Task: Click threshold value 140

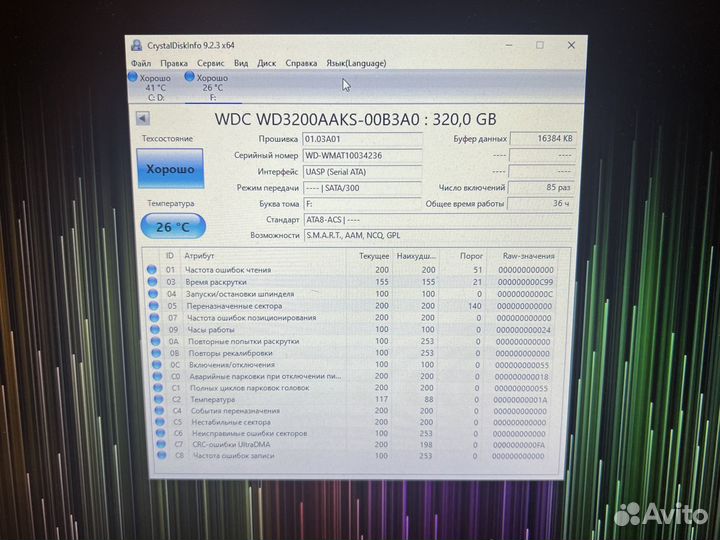Action: tap(475, 306)
